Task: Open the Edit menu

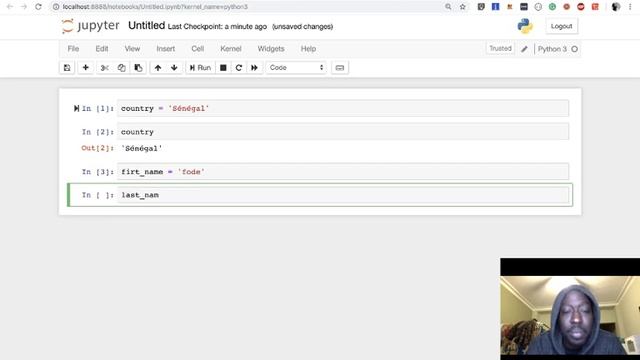Action: [102, 49]
